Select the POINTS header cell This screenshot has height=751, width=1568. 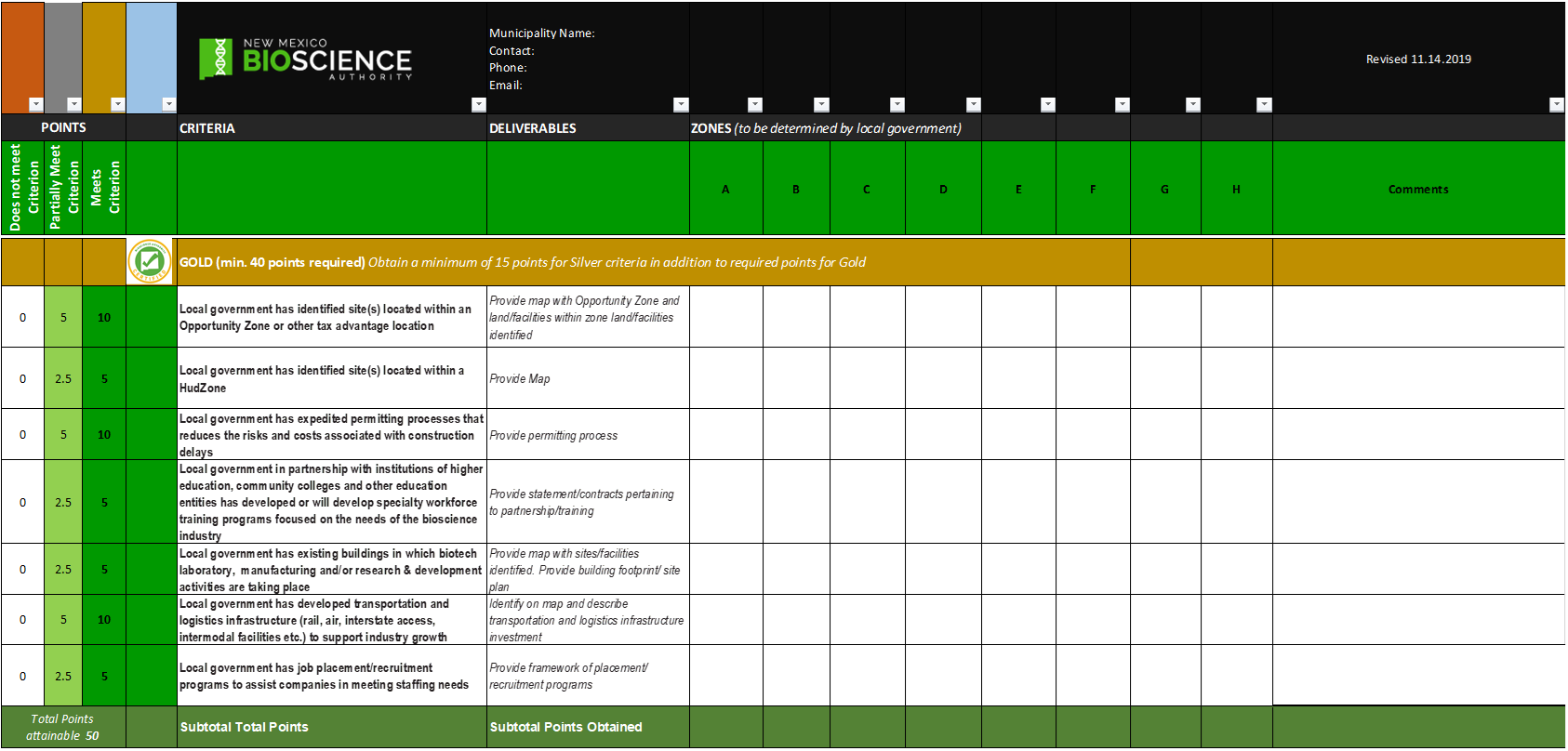click(63, 127)
